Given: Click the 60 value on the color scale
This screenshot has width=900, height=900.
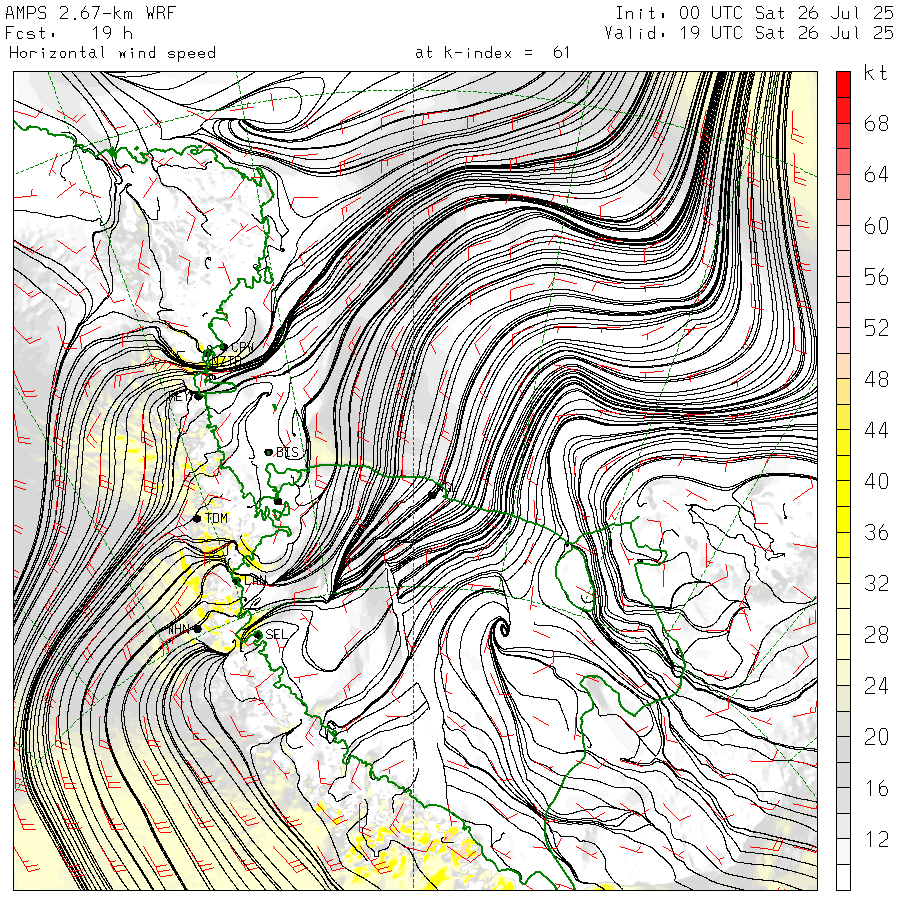Looking at the screenshot, I should click(876, 226).
